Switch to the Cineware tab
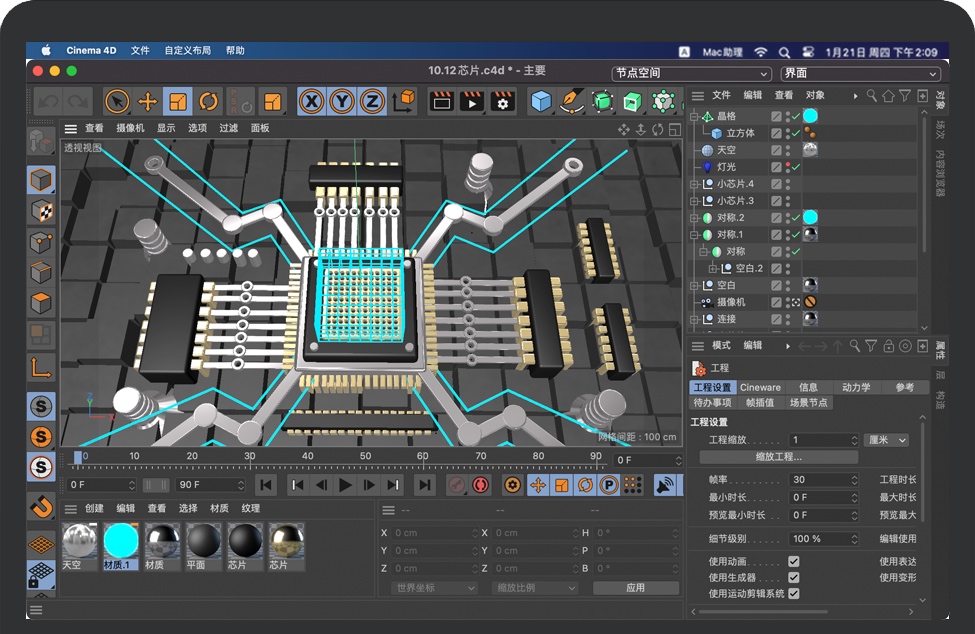The height and width of the screenshot is (634, 975). tap(760, 387)
